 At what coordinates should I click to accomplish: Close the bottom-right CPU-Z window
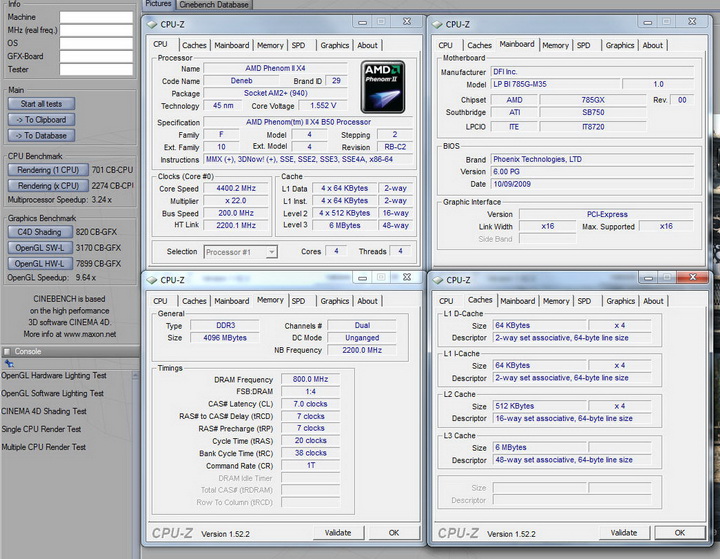[693, 277]
